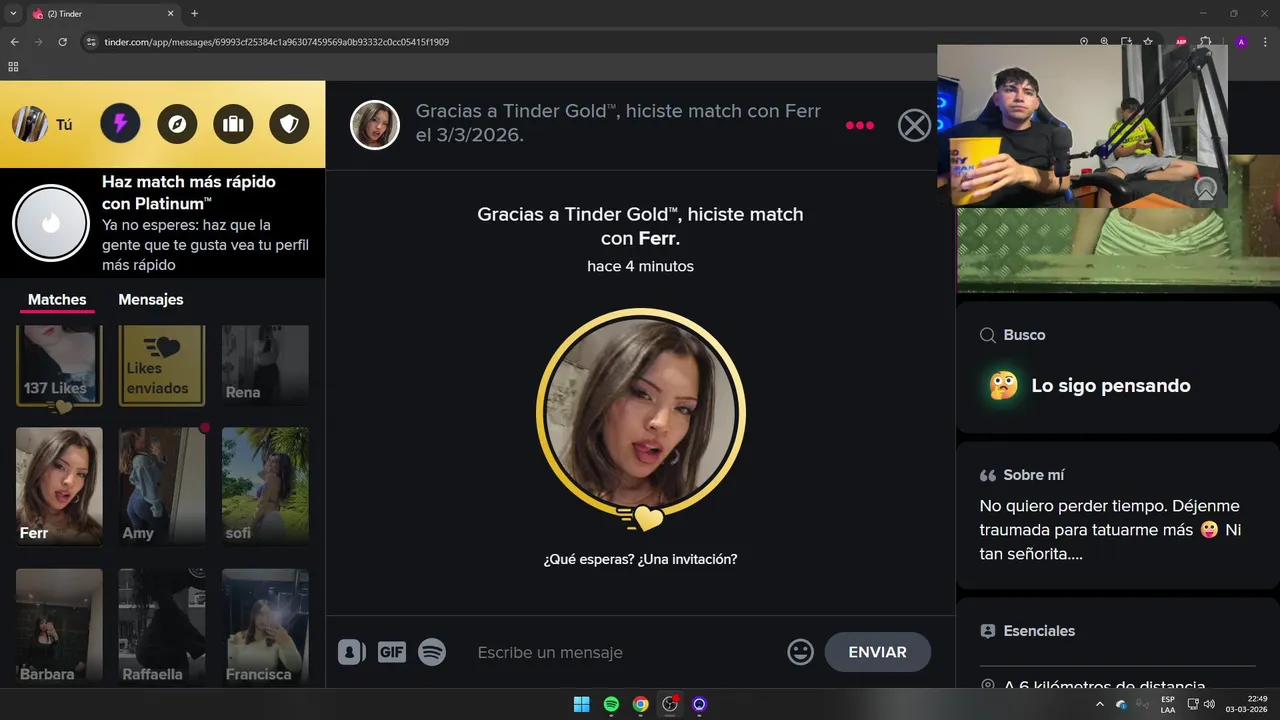
Task: Open the browser apps grid icon
Action: (x=13, y=67)
